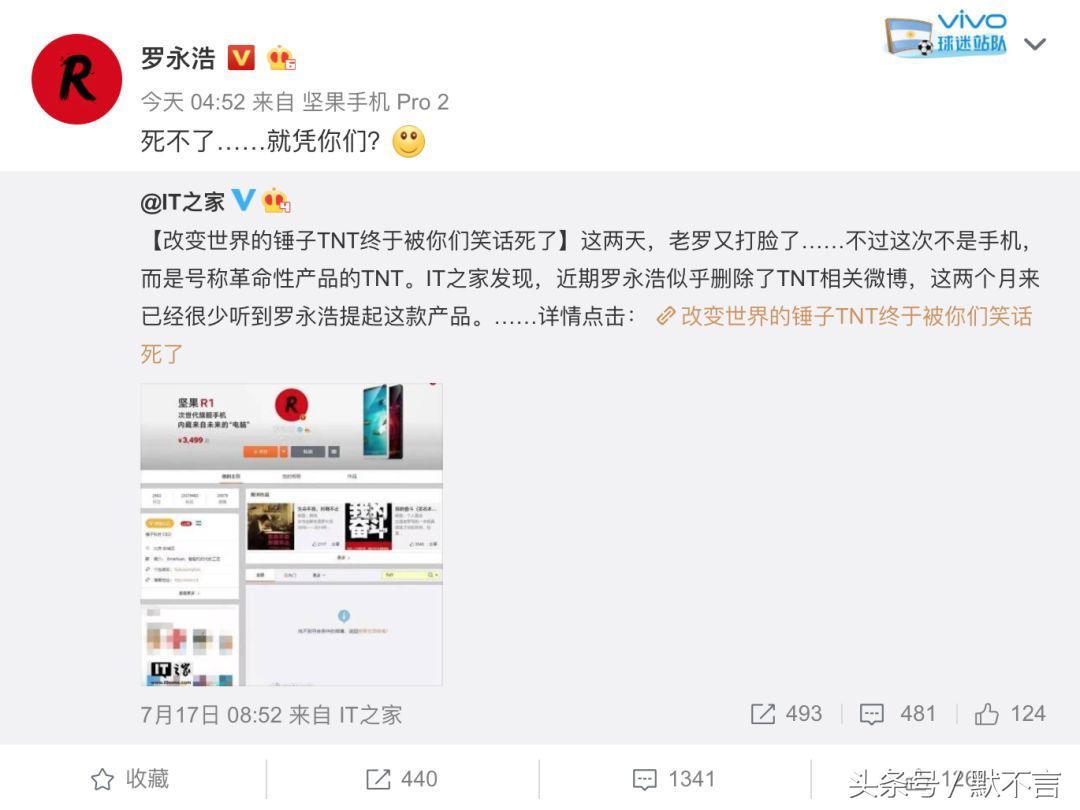Open the @IT之家 profile link

click(x=183, y=202)
